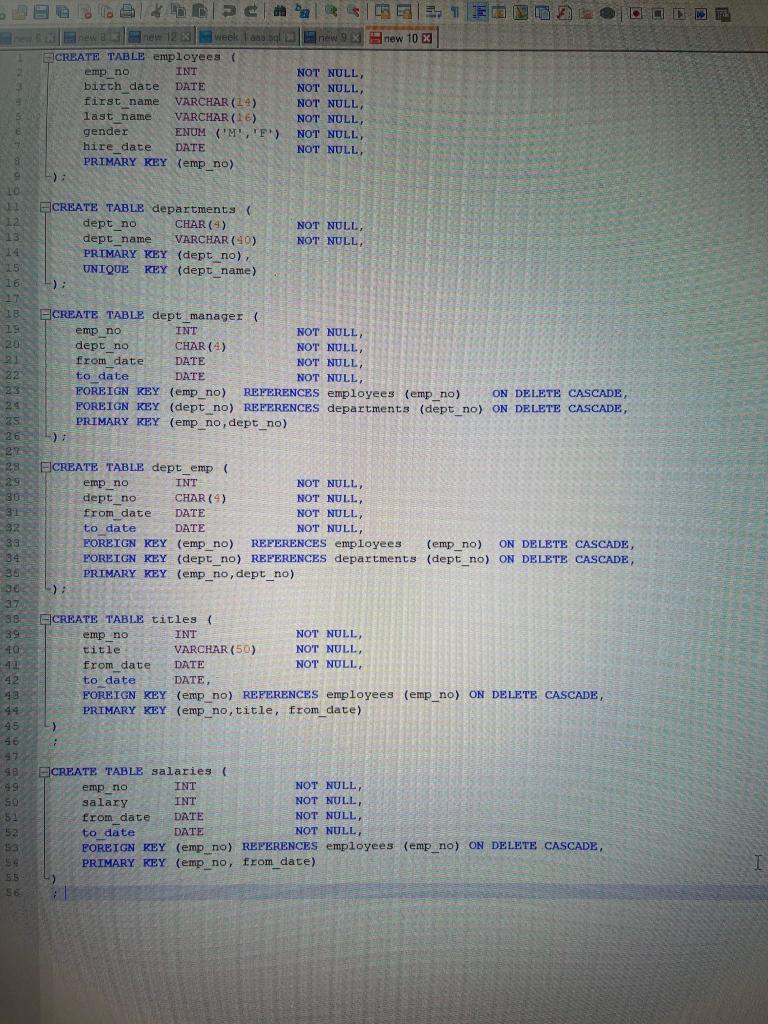Close the week 1 ass.sql tab
The width and height of the screenshot is (768, 1024).
click(291, 37)
